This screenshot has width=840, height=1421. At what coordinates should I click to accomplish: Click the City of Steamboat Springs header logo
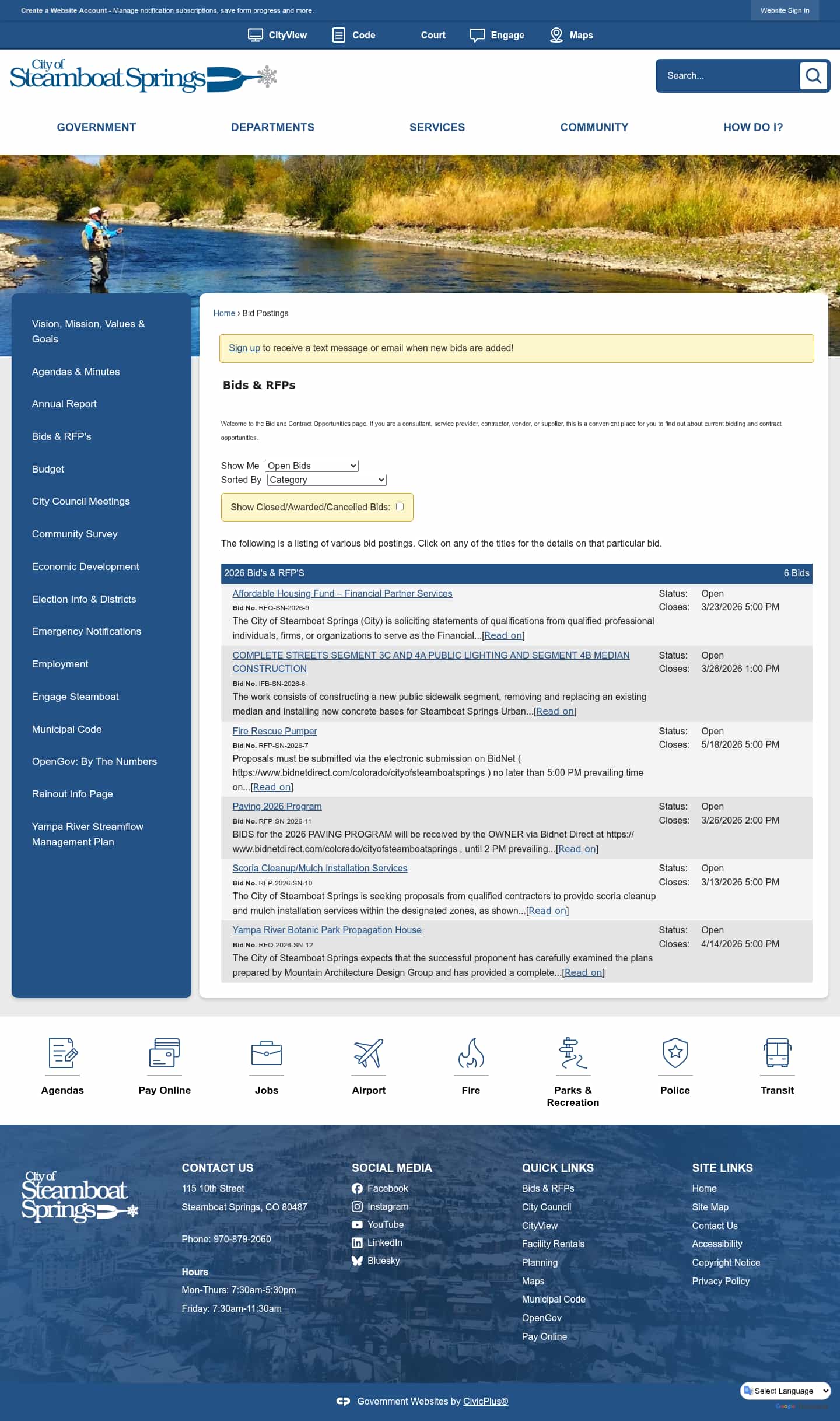click(143, 76)
